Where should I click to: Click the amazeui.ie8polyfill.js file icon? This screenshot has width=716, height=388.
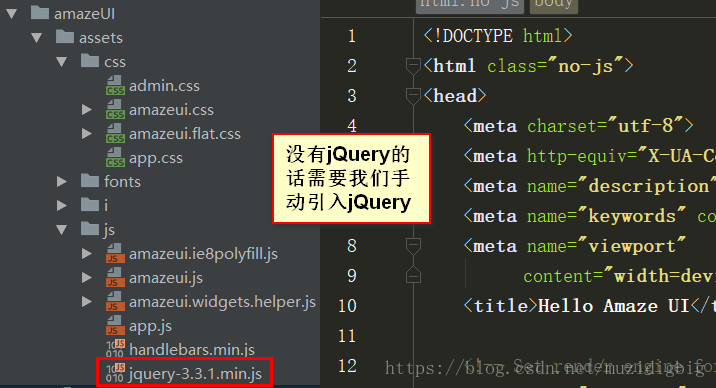point(114,253)
